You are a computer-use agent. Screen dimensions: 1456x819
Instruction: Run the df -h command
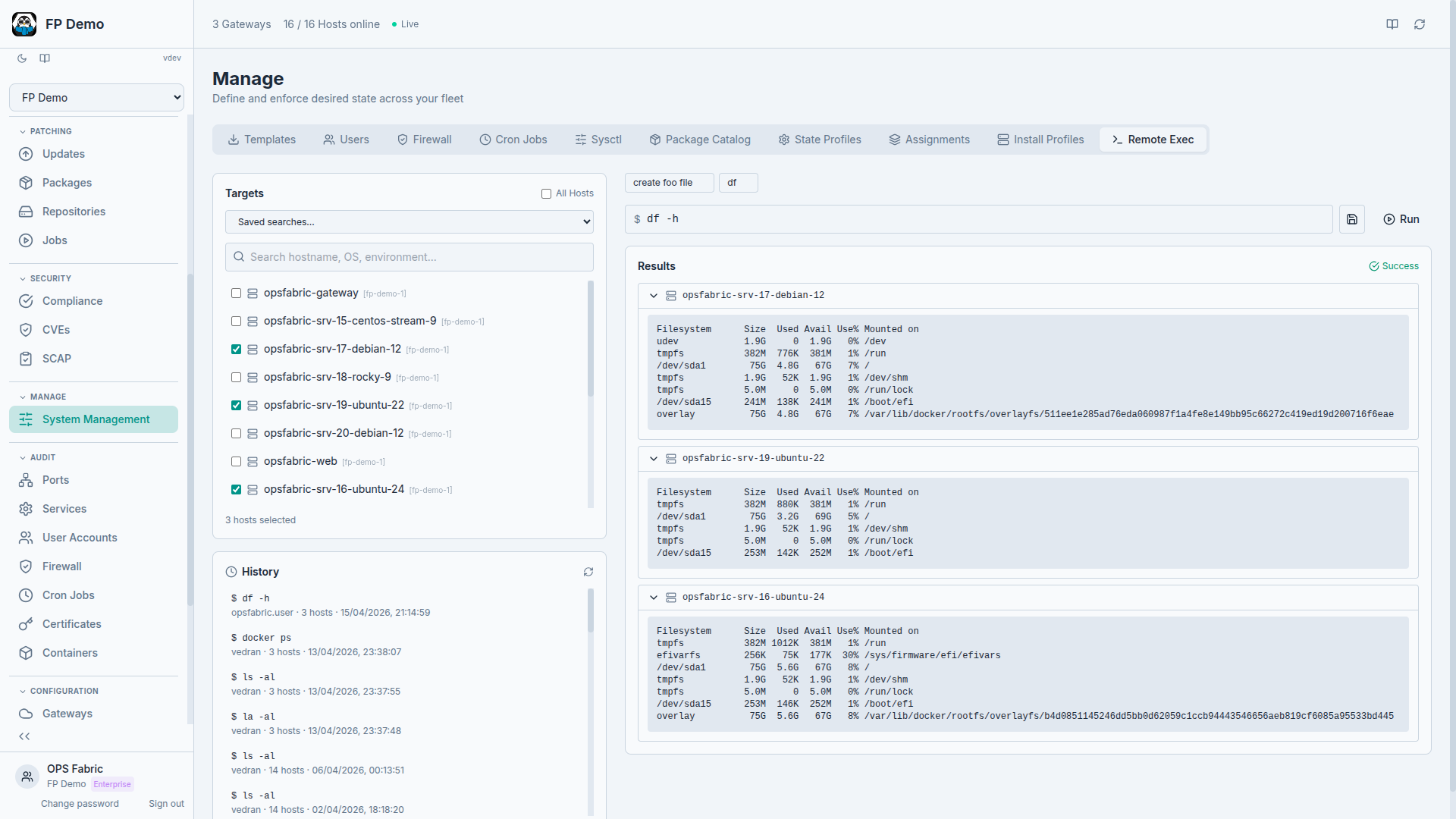[x=1401, y=219]
